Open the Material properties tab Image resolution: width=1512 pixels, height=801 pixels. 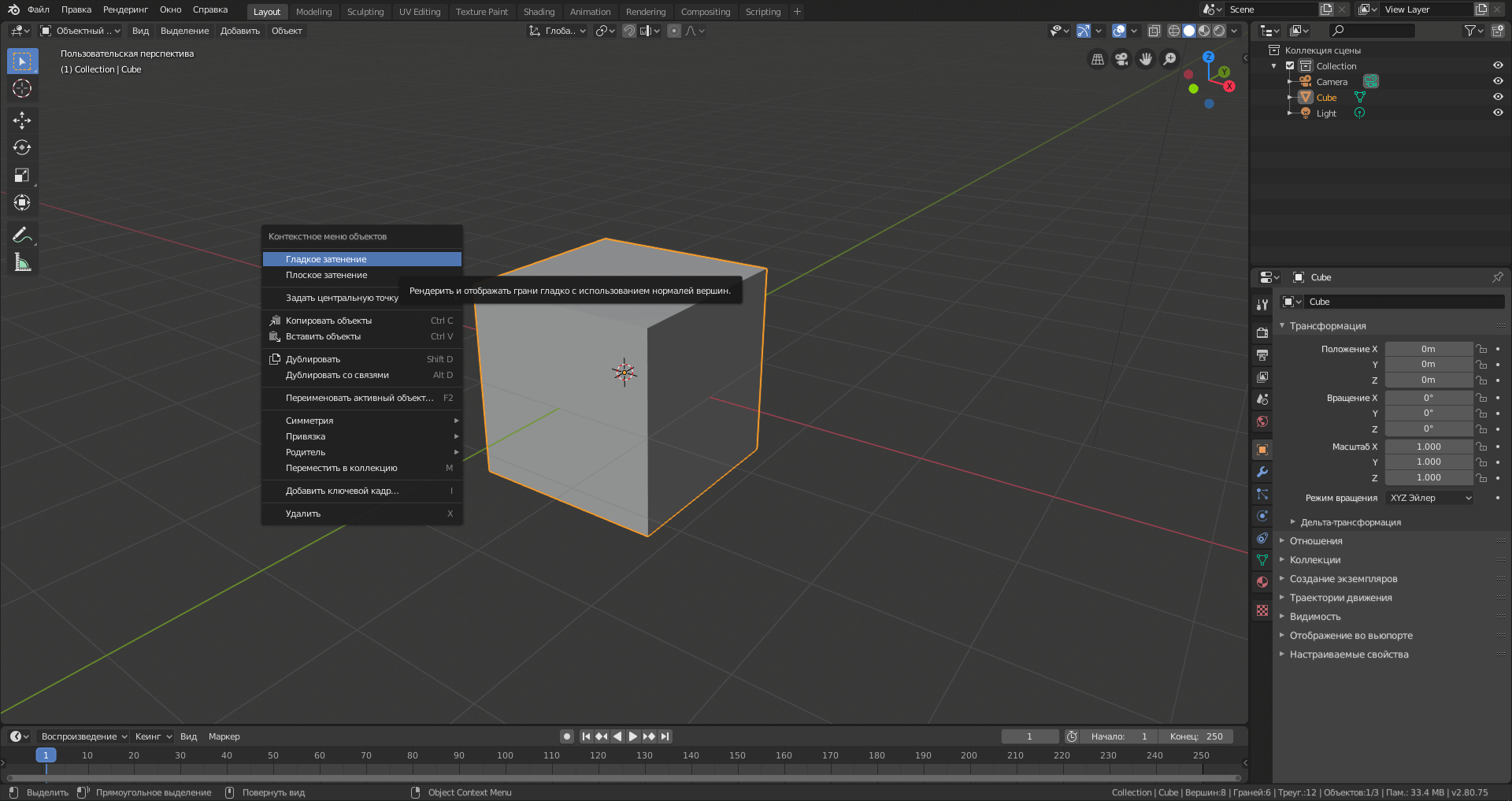point(1262,582)
